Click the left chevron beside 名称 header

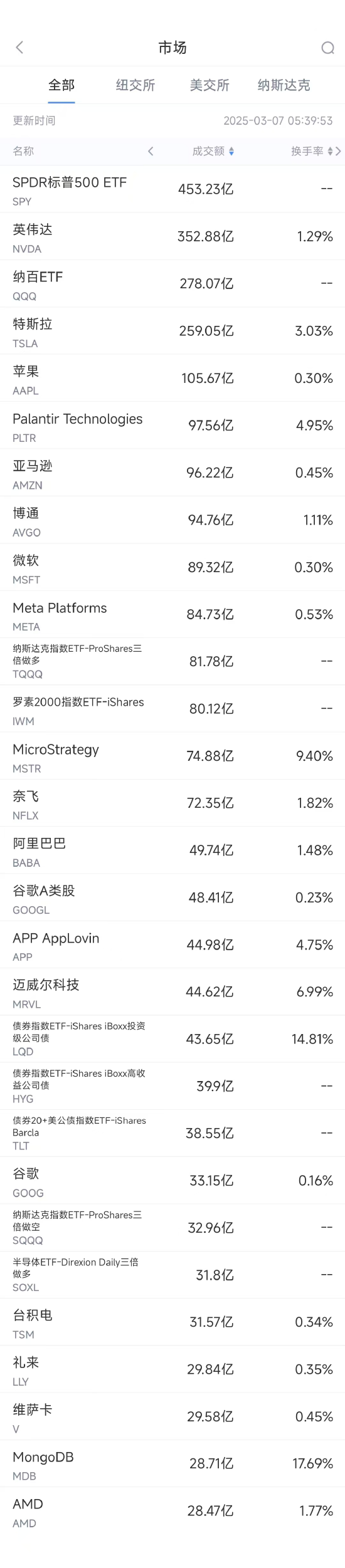tap(151, 151)
